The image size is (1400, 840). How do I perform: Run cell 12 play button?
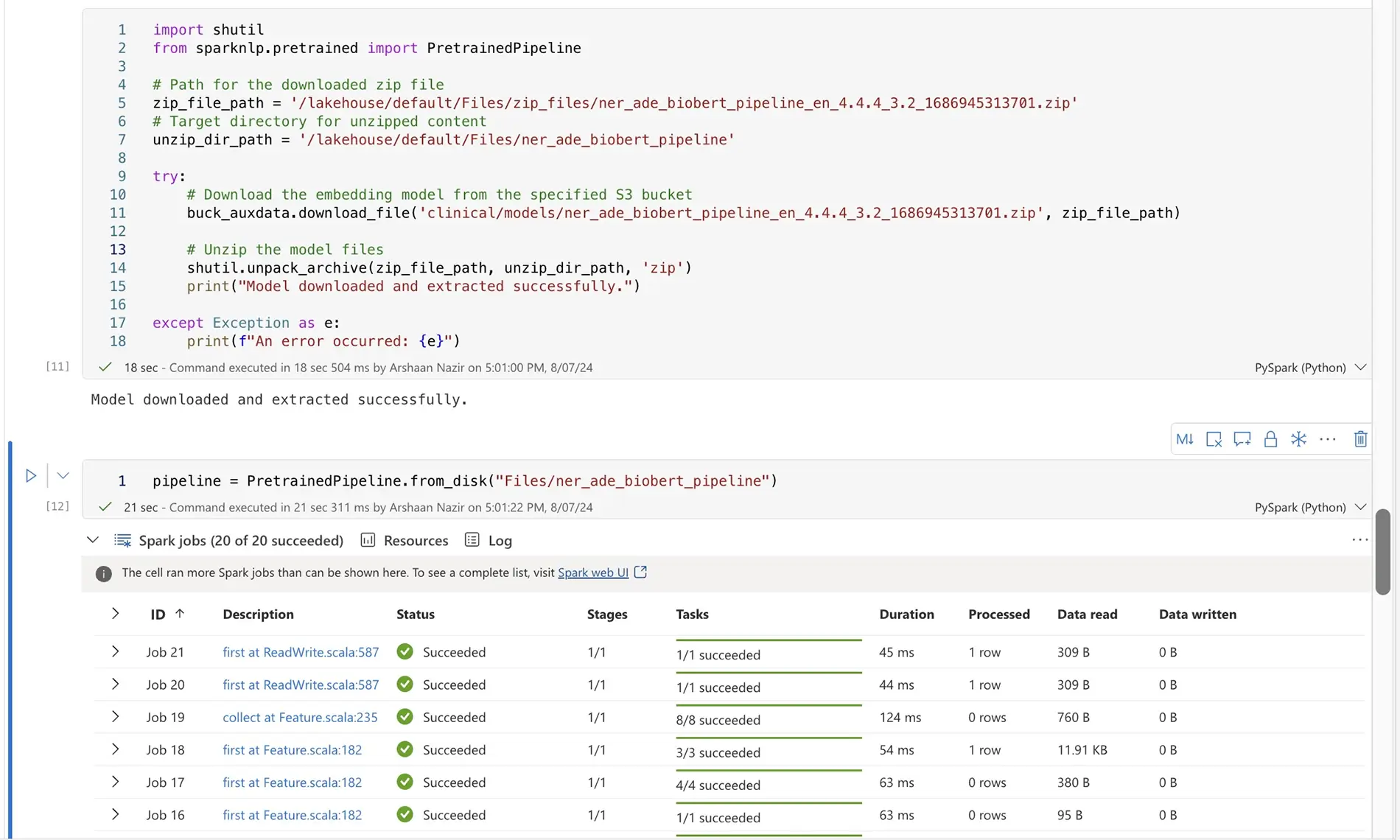coord(31,476)
